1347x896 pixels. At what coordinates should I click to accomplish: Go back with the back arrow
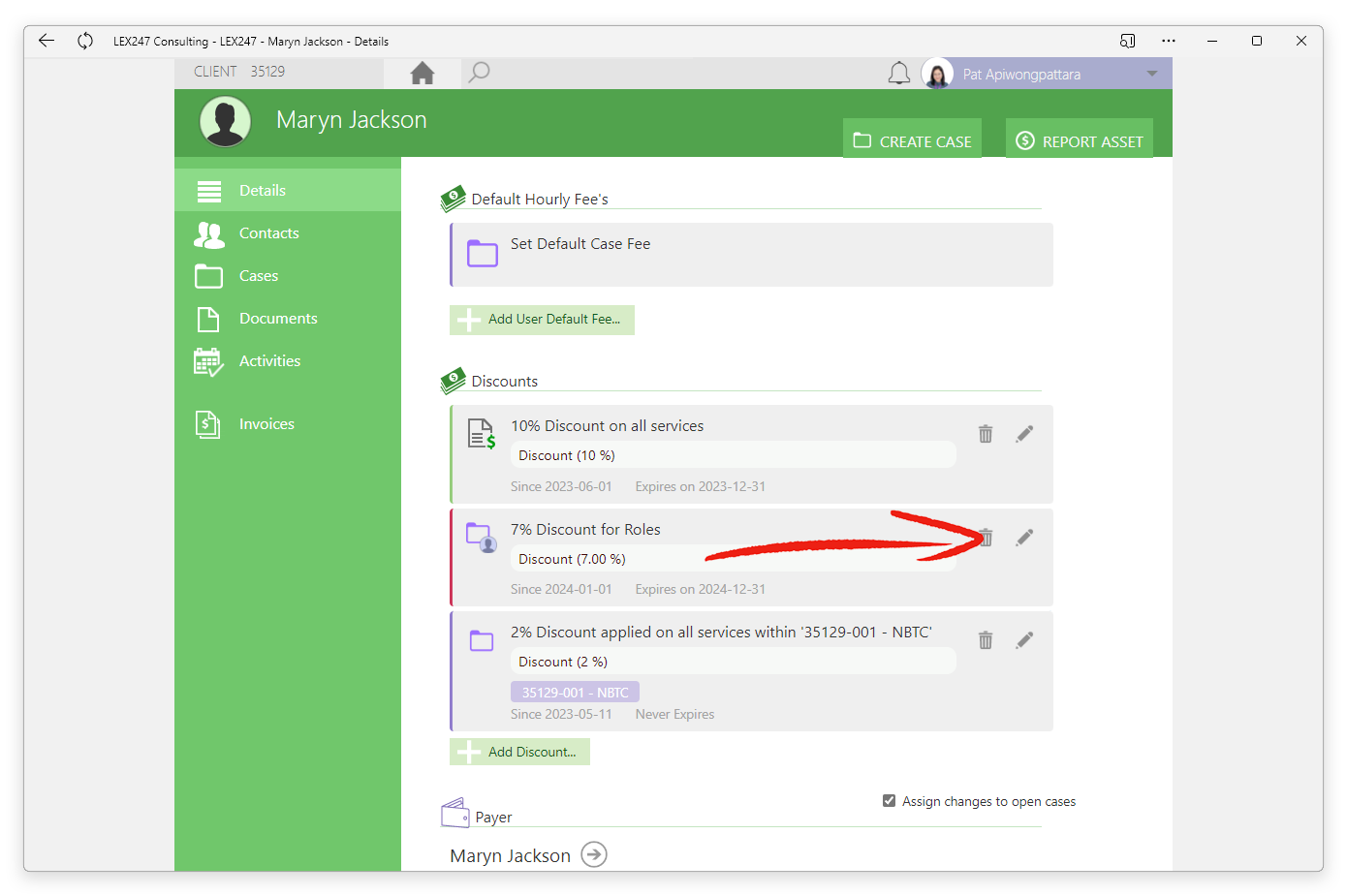46,41
